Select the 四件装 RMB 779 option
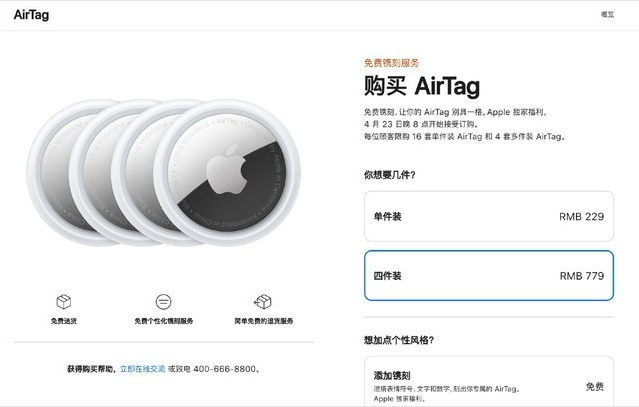Image resolution: width=639 pixels, height=407 pixels. click(x=489, y=276)
